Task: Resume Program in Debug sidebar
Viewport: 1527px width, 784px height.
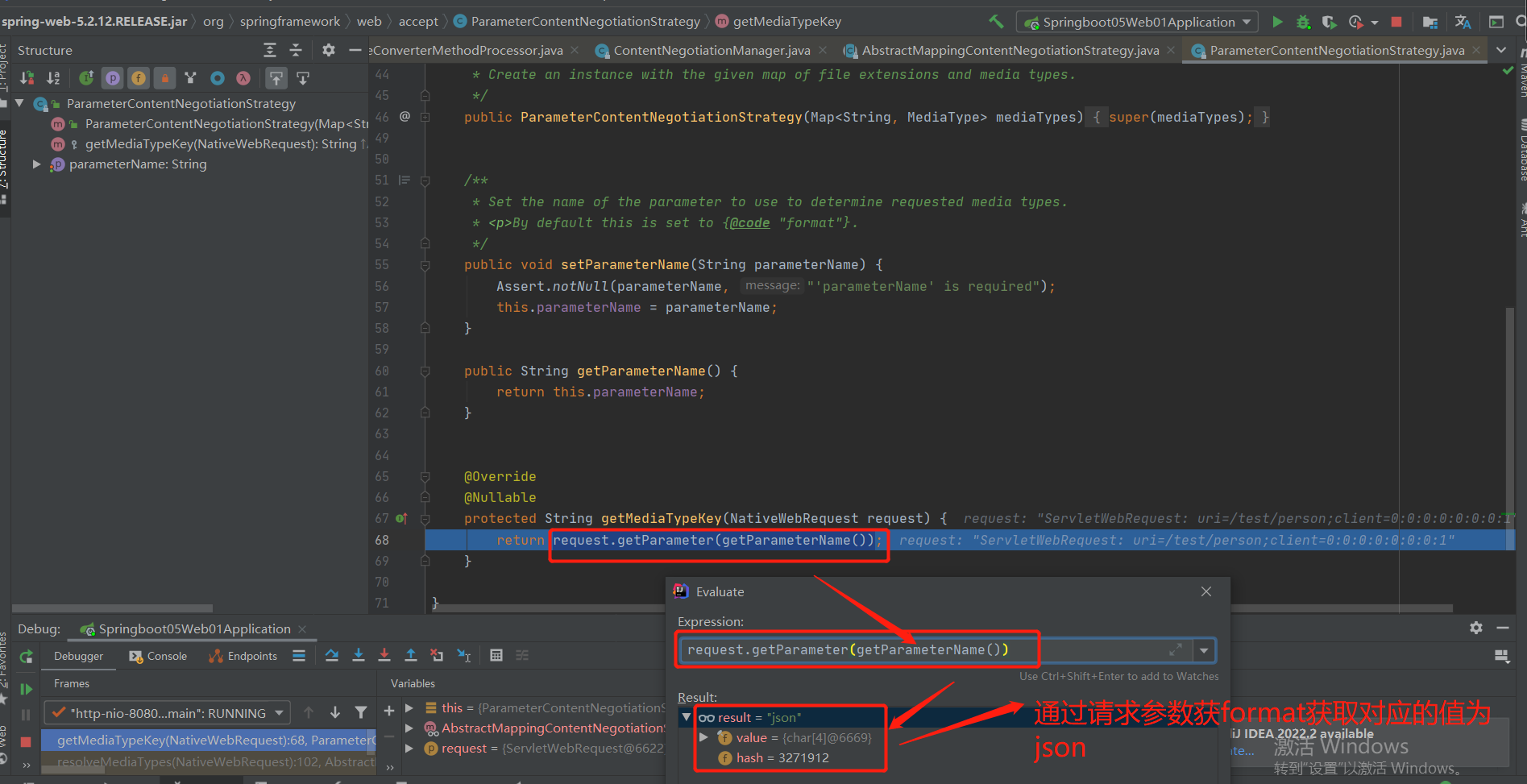Action: click(x=26, y=689)
